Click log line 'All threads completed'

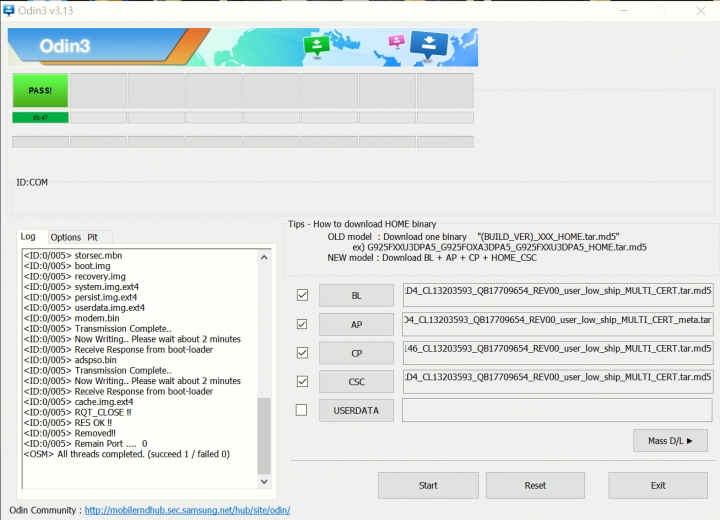click(x=127, y=454)
